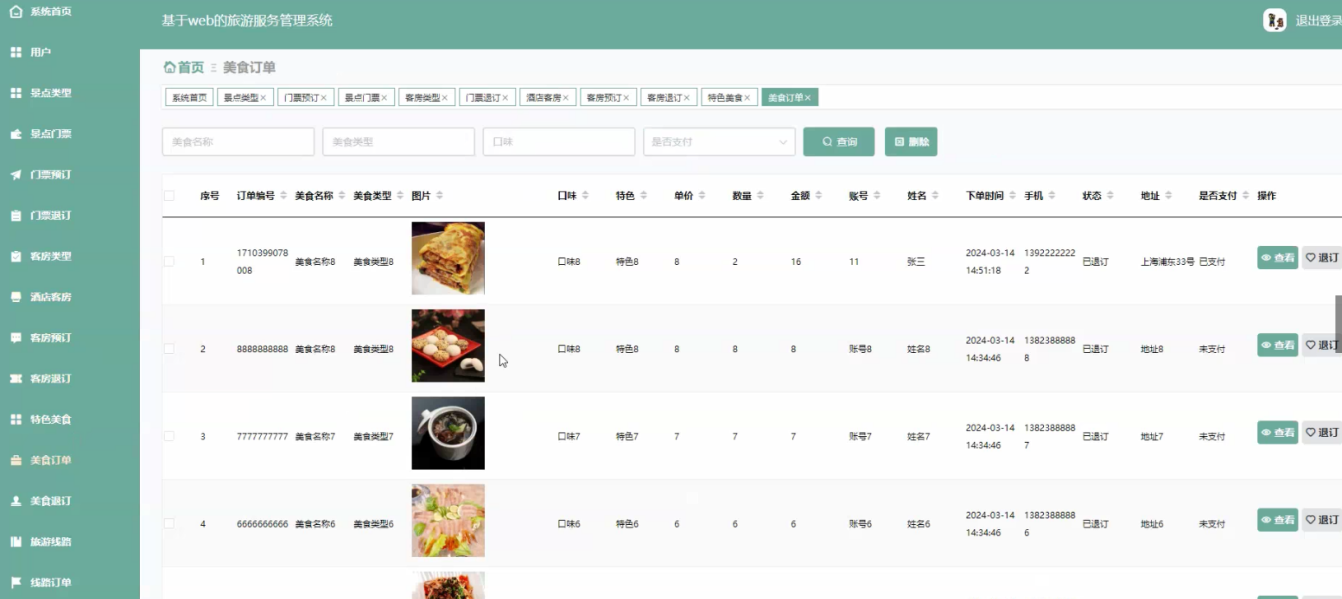Click the 门票退订 clipboard icon in sidebar
1342x599 pixels.
16,215
